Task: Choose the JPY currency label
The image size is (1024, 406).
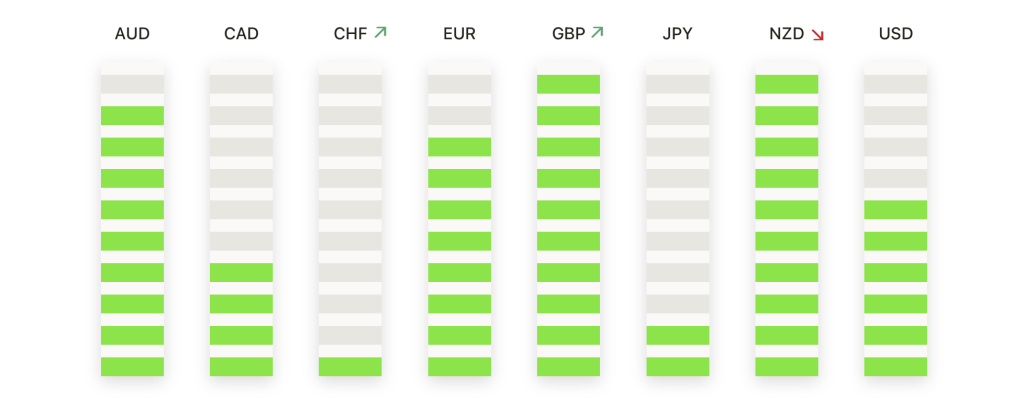Action: point(677,34)
